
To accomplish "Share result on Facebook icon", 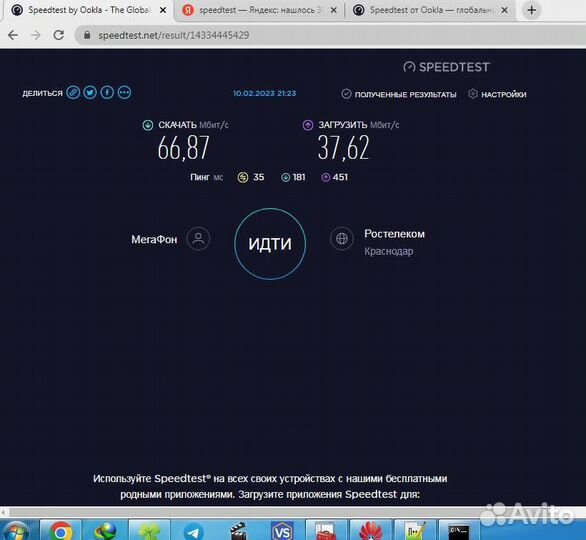I will (x=107, y=92).
